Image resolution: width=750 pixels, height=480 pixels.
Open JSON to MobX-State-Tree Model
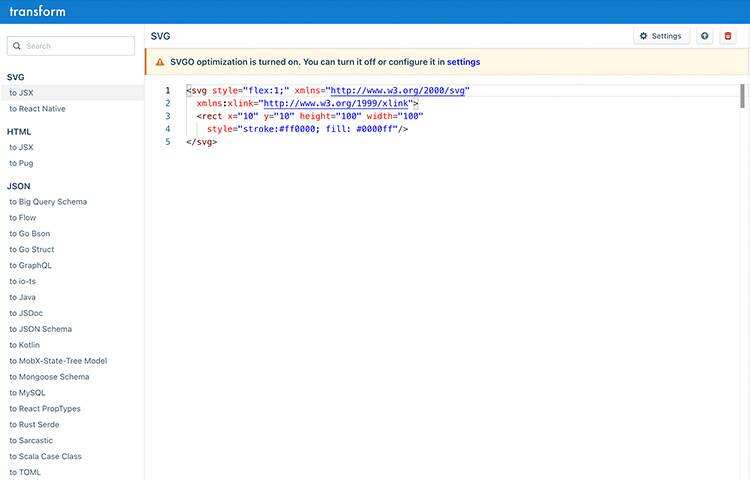click(58, 361)
